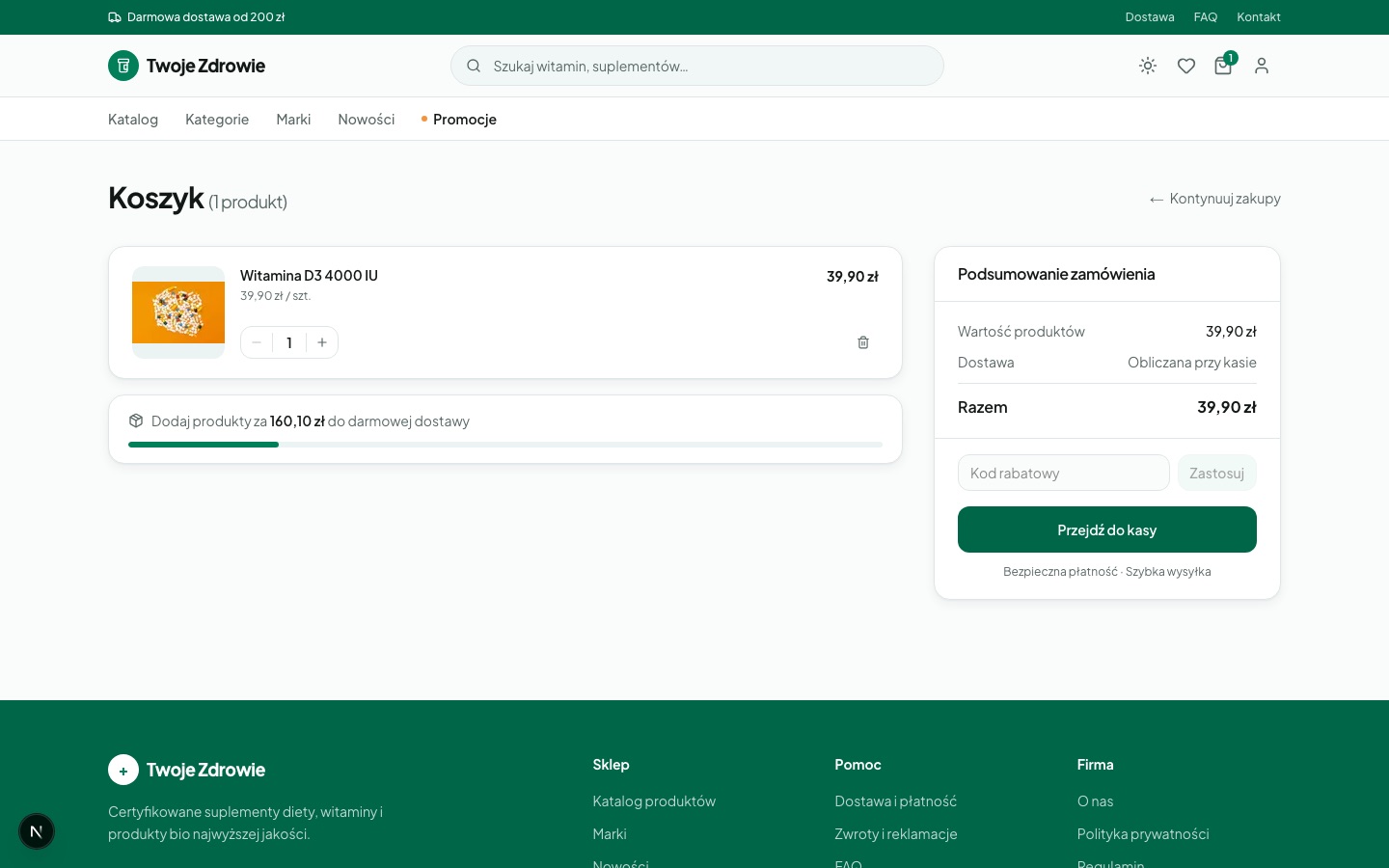The image size is (1389, 868).
Task: Focus the product search field
Action: 697,66
